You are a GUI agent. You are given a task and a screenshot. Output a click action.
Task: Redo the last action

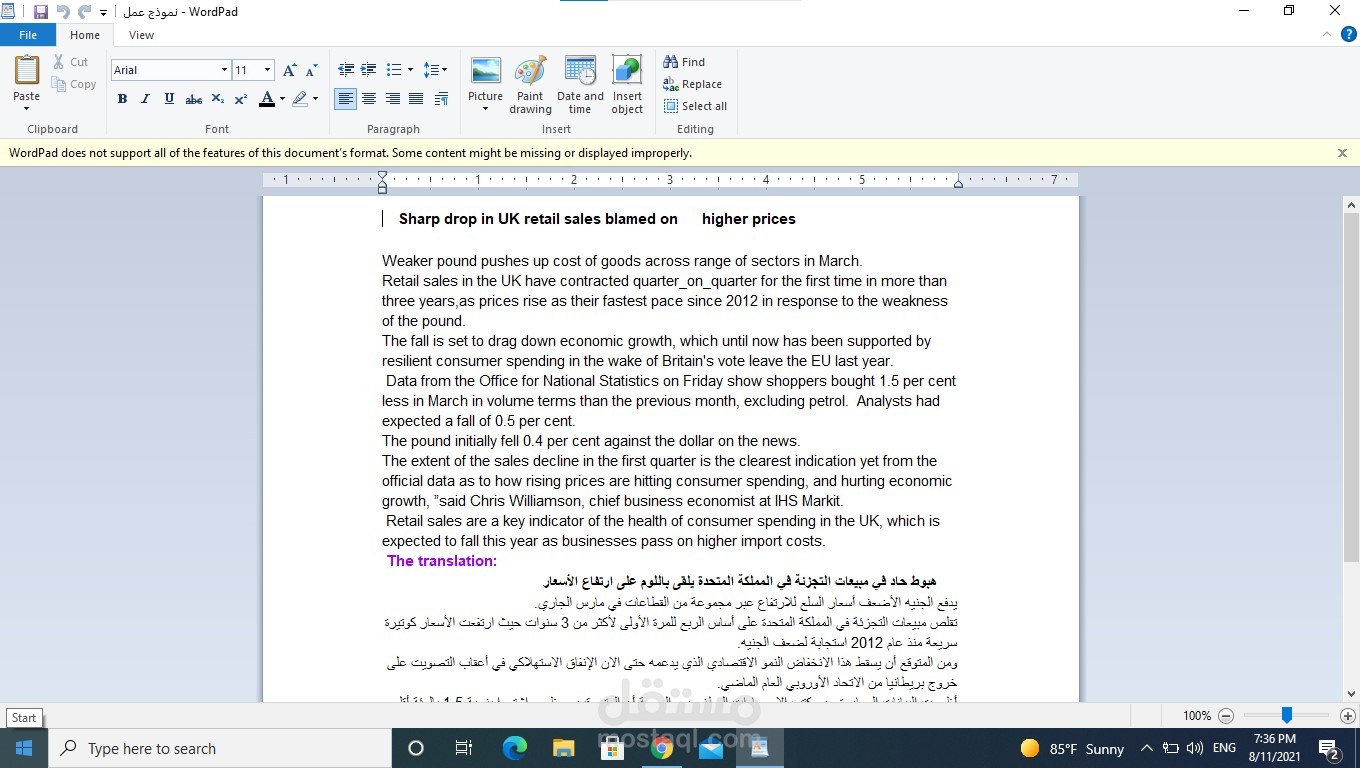85,12
